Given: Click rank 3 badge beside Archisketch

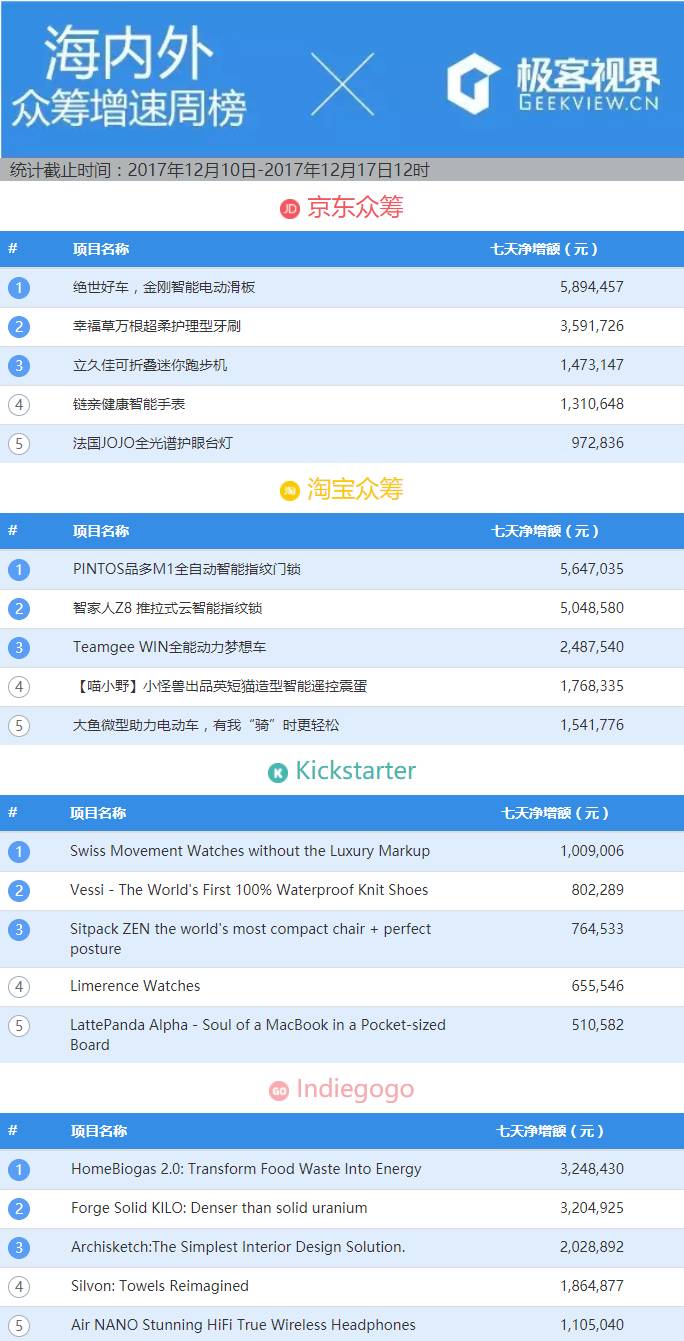Looking at the screenshot, I should 19,1248.
